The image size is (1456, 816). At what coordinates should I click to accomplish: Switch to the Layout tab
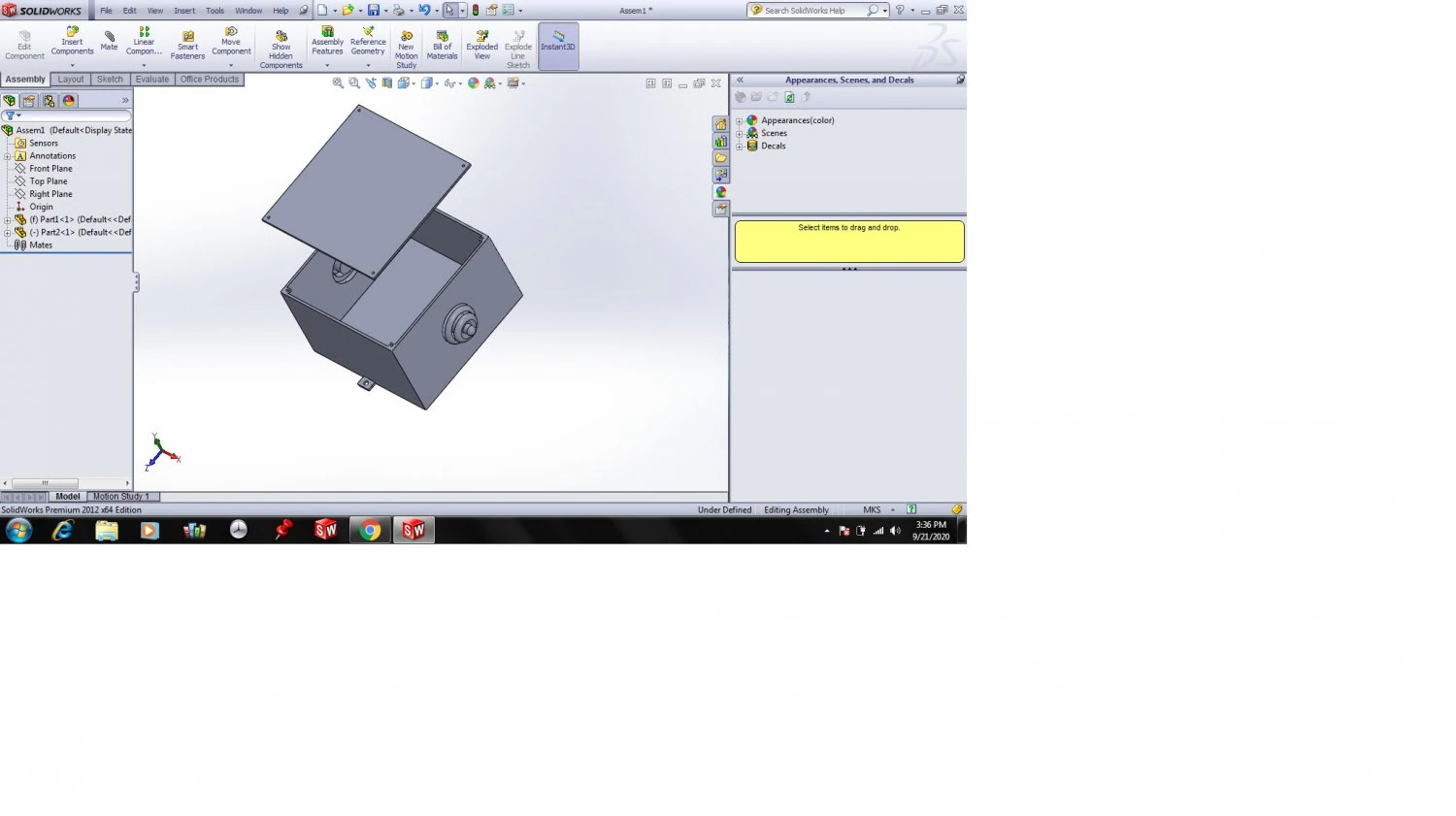coord(71,80)
